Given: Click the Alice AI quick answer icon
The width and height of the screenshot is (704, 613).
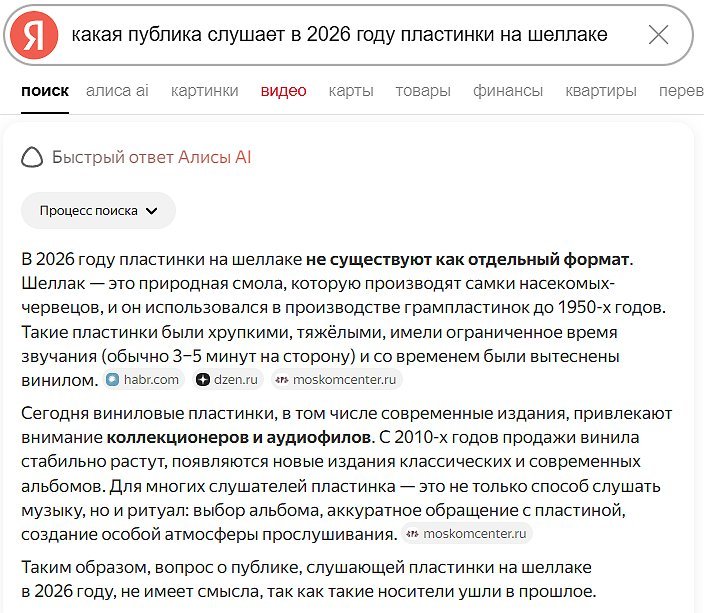Looking at the screenshot, I should point(32,157).
